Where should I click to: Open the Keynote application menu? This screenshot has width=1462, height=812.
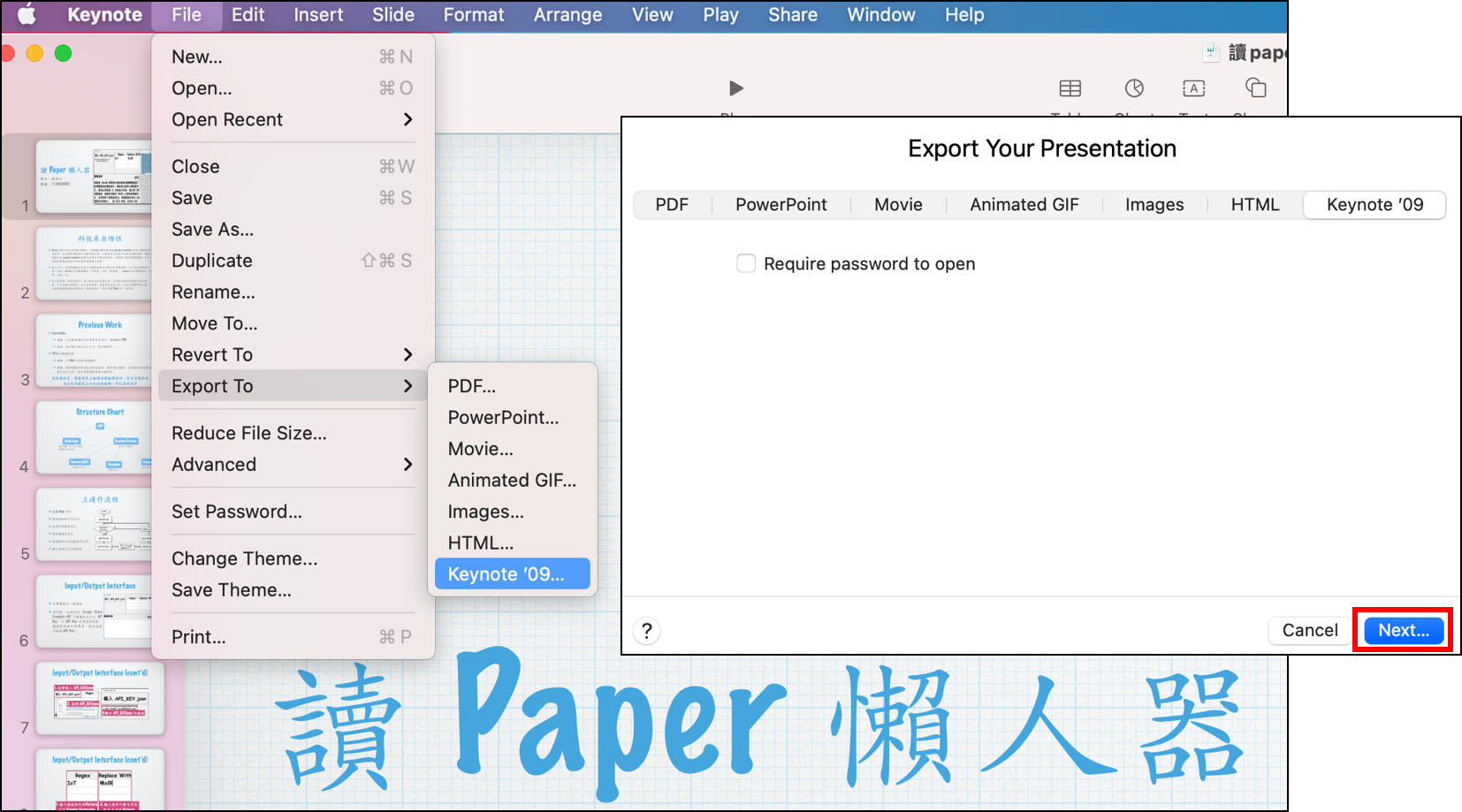click(105, 15)
